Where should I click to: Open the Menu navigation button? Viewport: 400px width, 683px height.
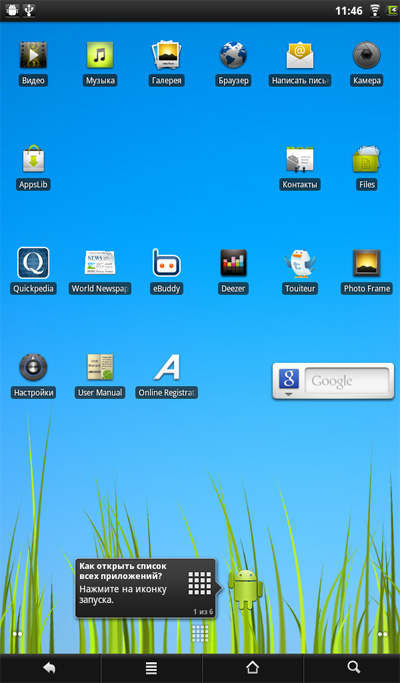pyautogui.click(x=151, y=667)
